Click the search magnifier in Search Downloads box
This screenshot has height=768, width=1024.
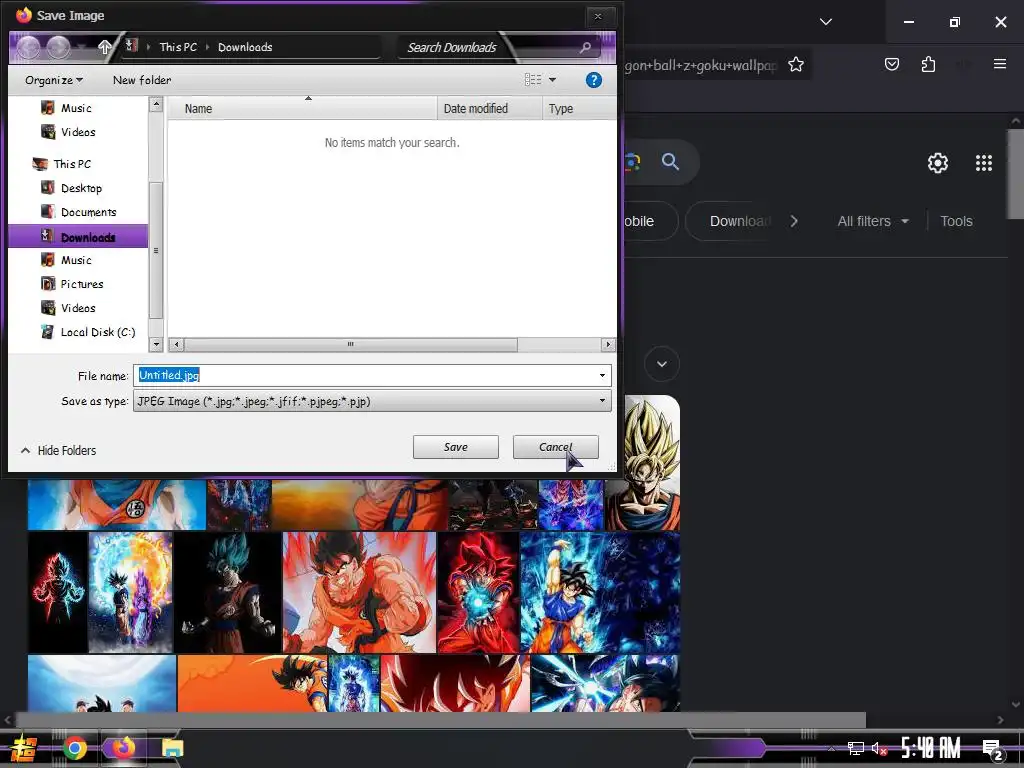click(585, 47)
